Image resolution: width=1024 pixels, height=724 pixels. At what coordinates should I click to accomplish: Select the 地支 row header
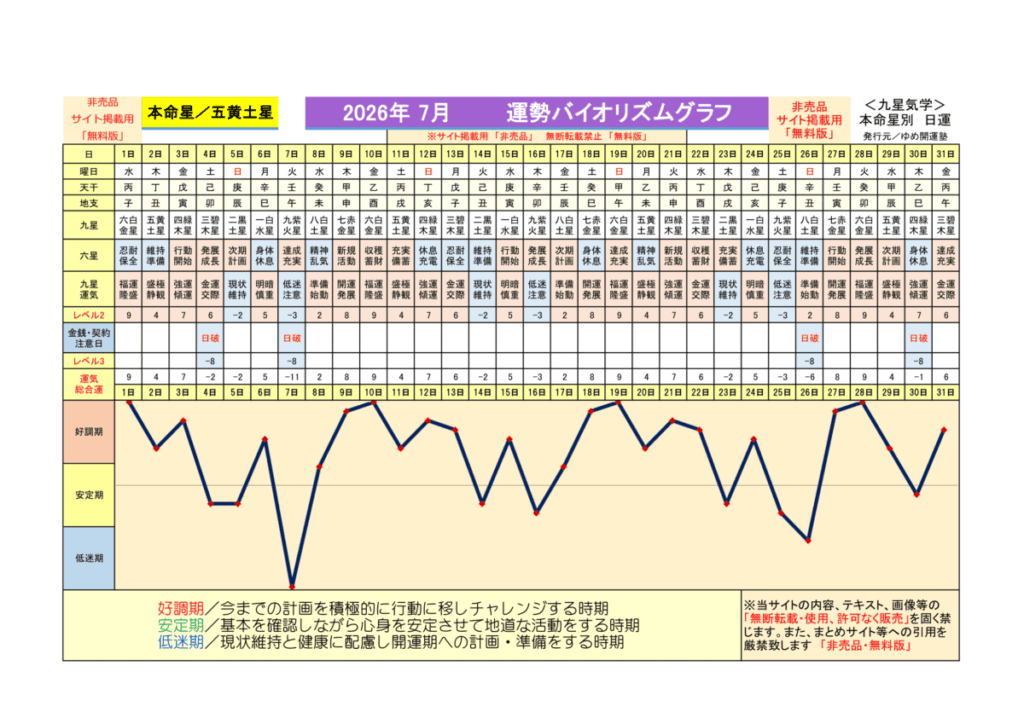(x=89, y=203)
